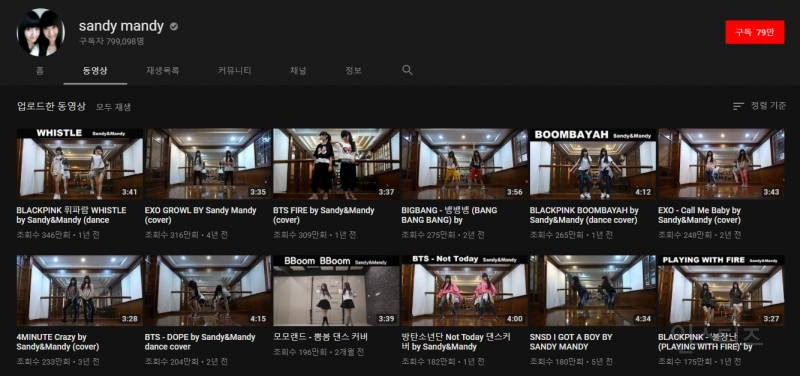Click the 3:37 duration badge on BTS FIRE
The height and width of the screenshot is (376, 800).
tap(386, 192)
